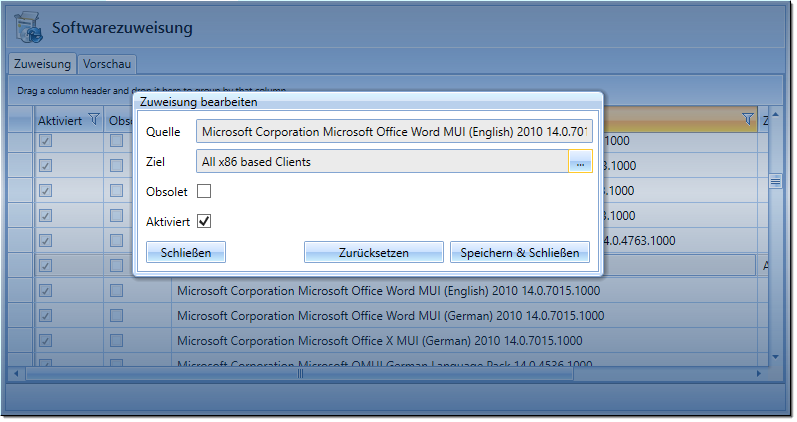
Task: Open the Aktiviert column filter icon
Action: (94, 119)
